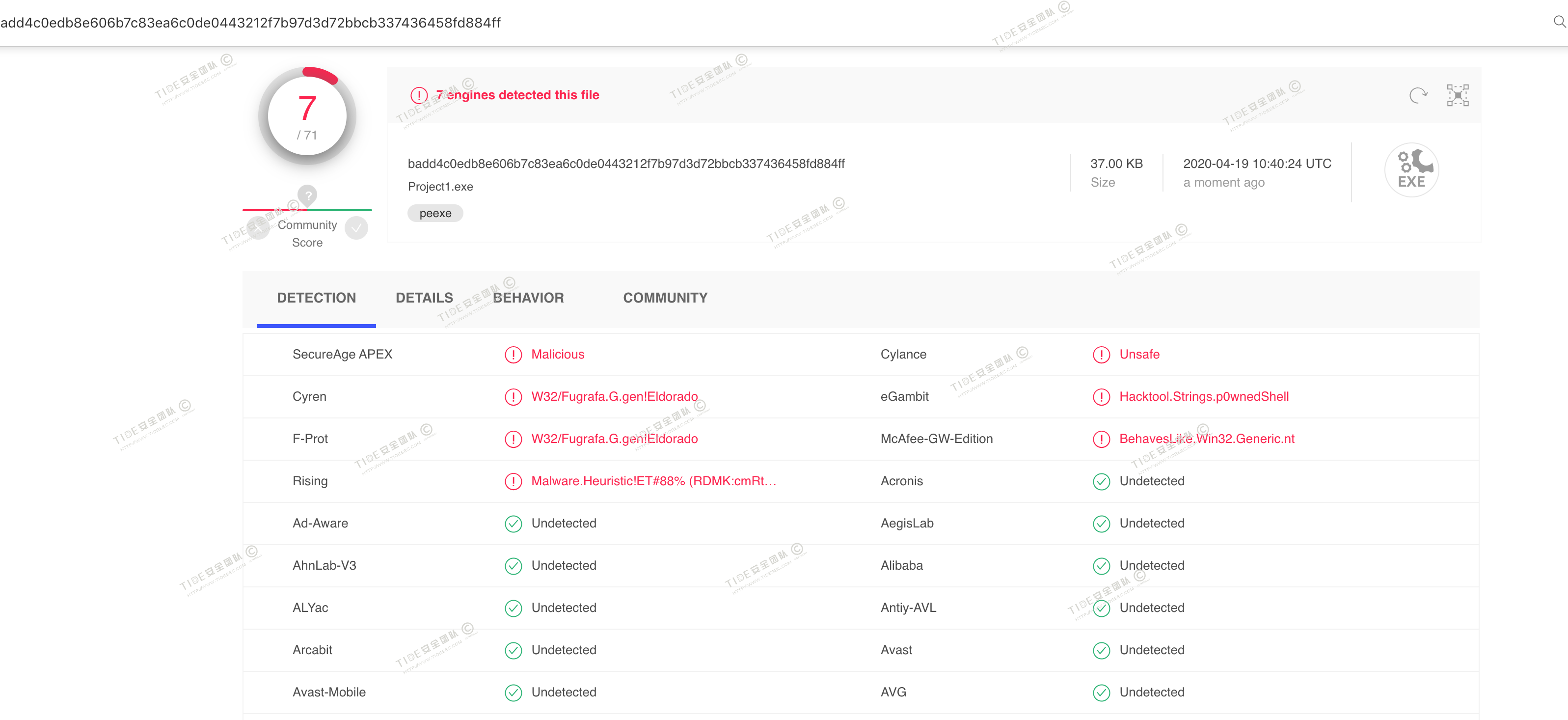Click the community score question mark
1568x720 pixels.
[307, 195]
